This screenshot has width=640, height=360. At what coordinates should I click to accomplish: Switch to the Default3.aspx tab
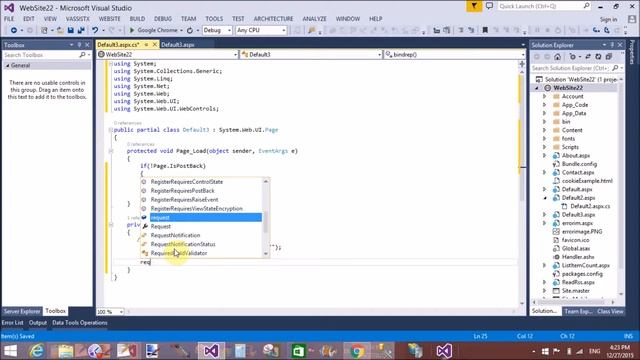(178, 45)
